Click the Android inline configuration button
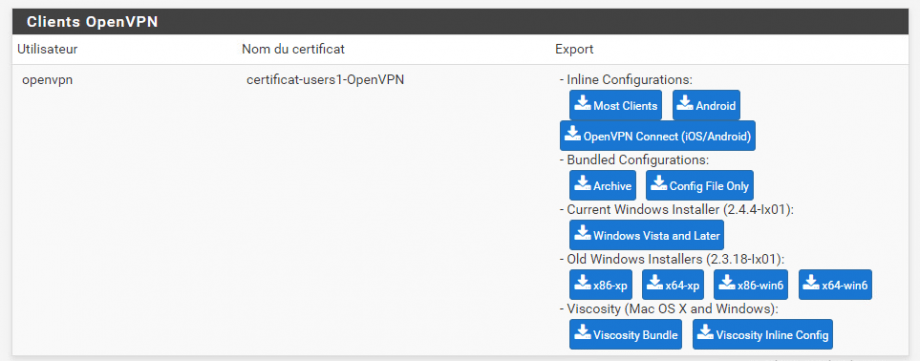Image resolution: width=920 pixels, height=361 pixels. (706, 105)
